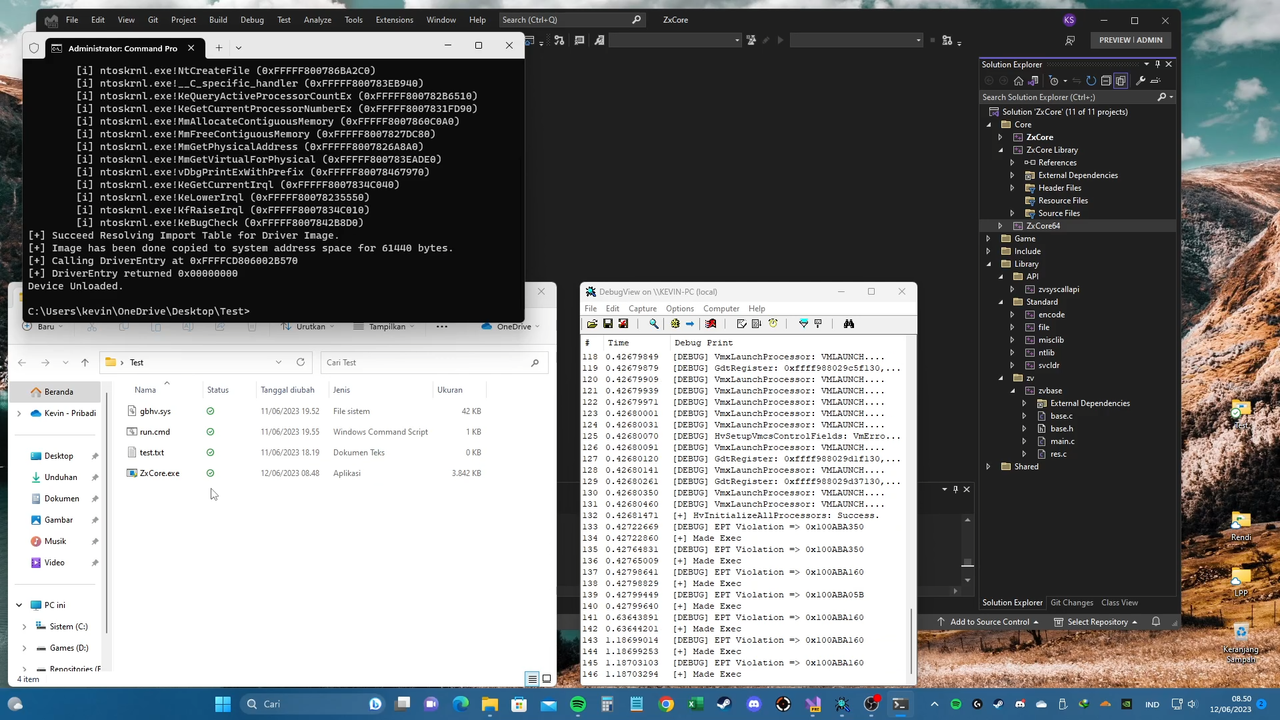This screenshot has width=1280, height=720.
Task: Click Add to Source Control
Action: click(990, 622)
